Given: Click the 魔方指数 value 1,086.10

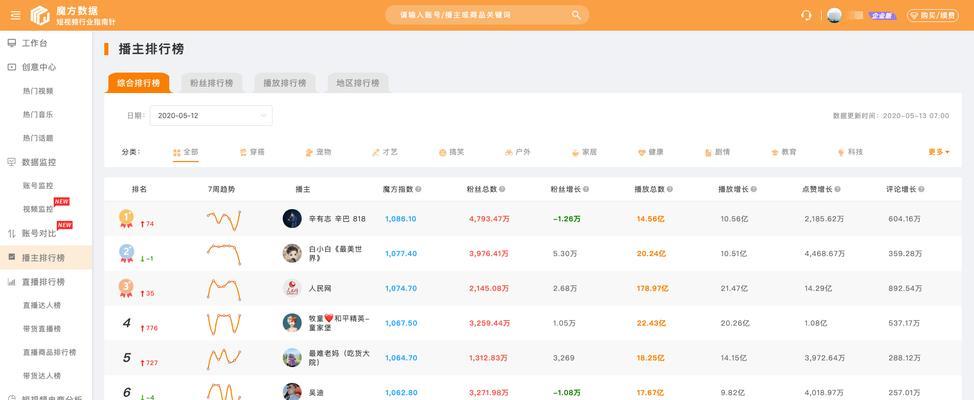Looking at the screenshot, I should (401, 219).
